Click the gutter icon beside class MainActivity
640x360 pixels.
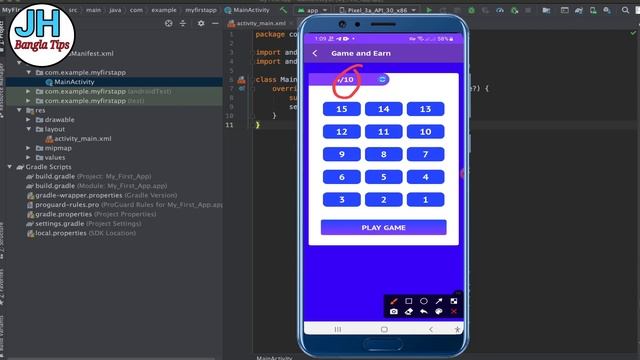tap(242, 80)
